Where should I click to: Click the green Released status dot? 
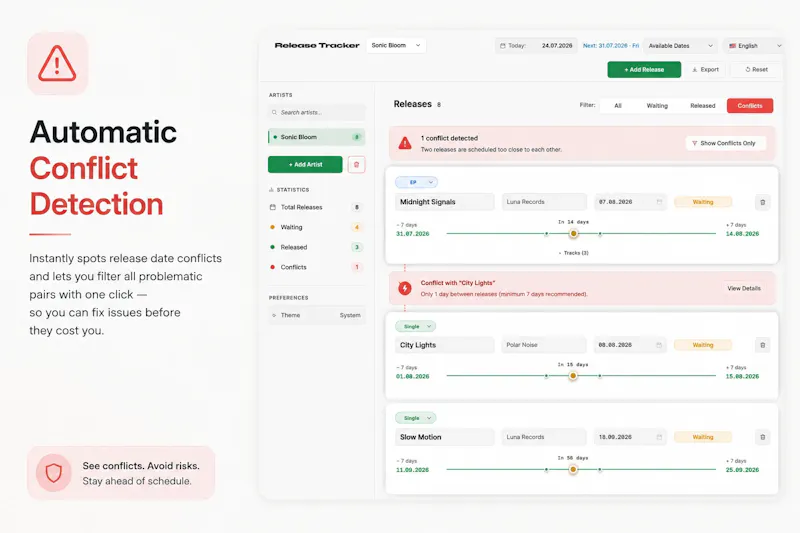point(272,247)
